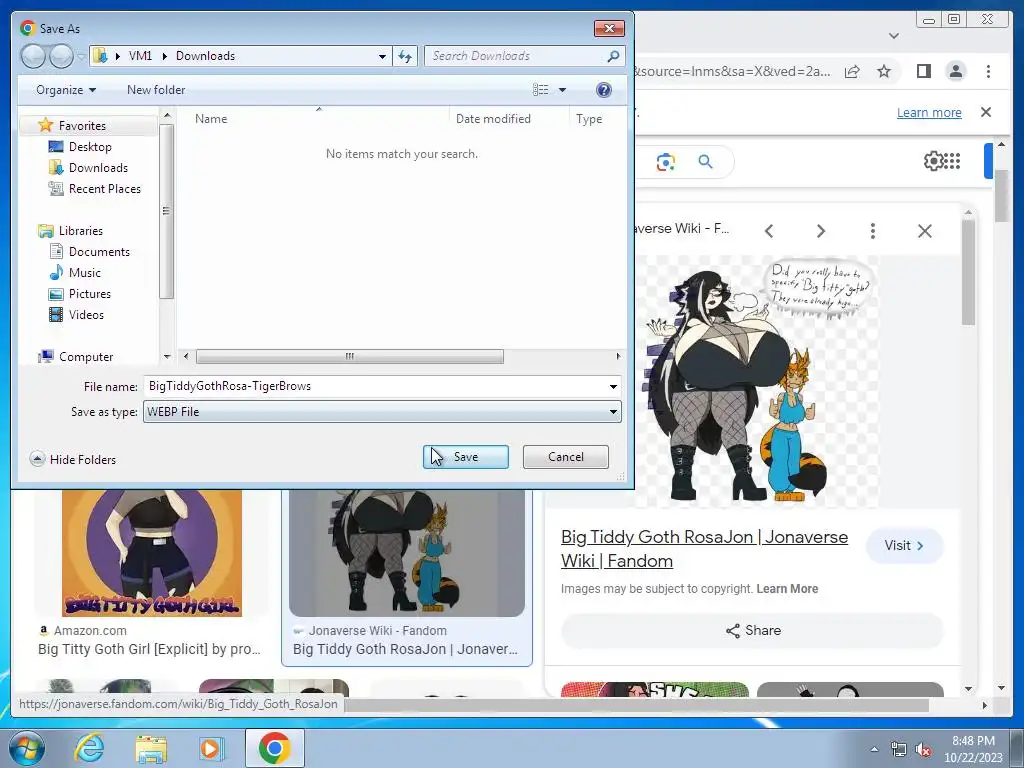Open Desktop in the navigation pane

point(90,146)
